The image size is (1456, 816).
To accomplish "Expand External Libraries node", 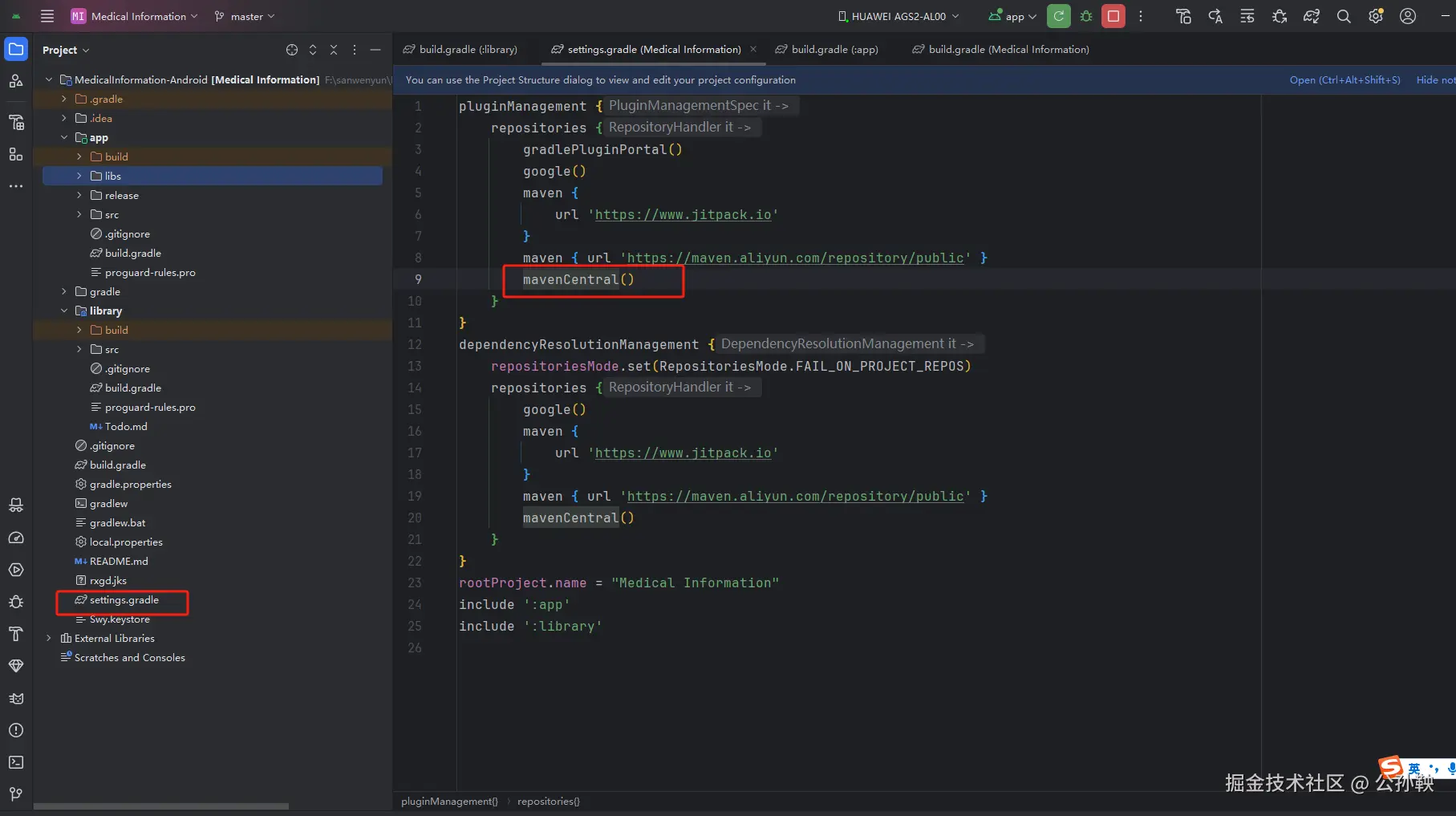I will (x=49, y=638).
